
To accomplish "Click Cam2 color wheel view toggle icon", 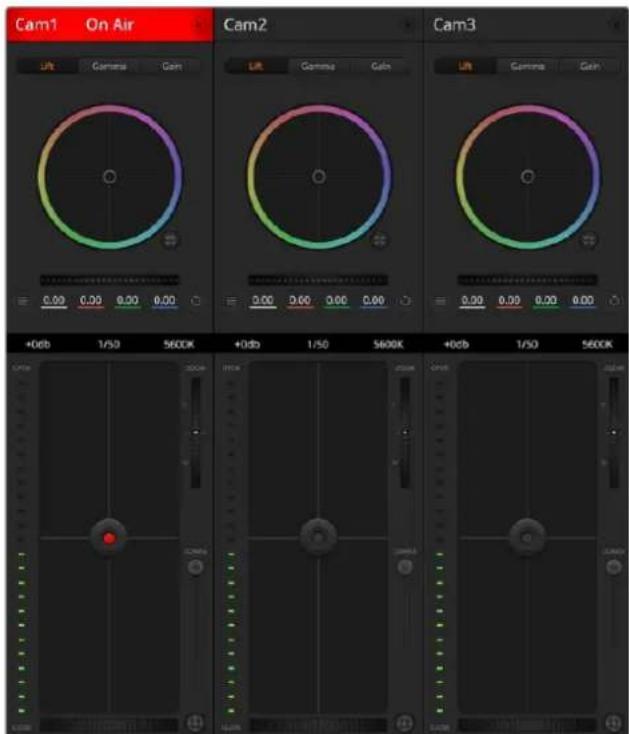I will [x=380, y=241].
